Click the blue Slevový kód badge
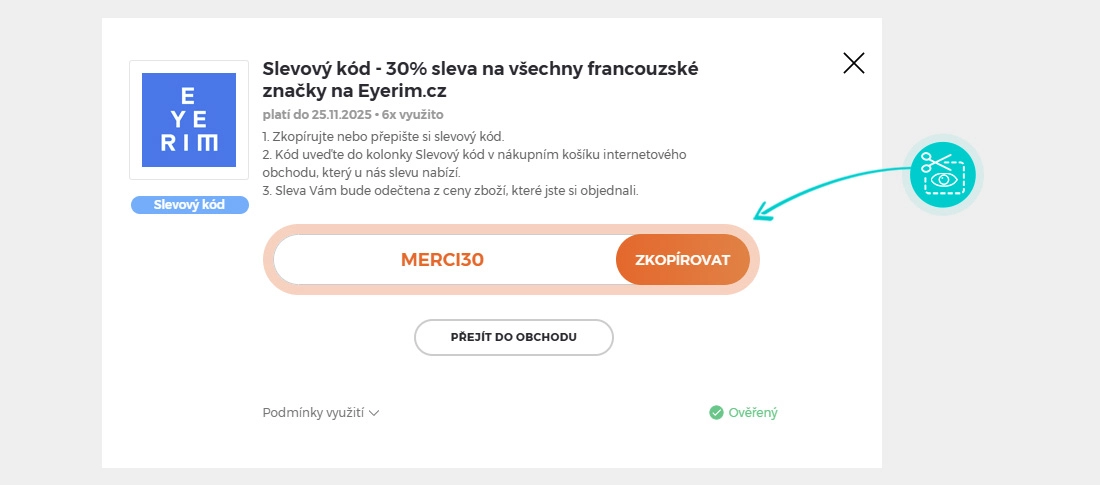The width and height of the screenshot is (1100, 485). pyautogui.click(x=189, y=205)
